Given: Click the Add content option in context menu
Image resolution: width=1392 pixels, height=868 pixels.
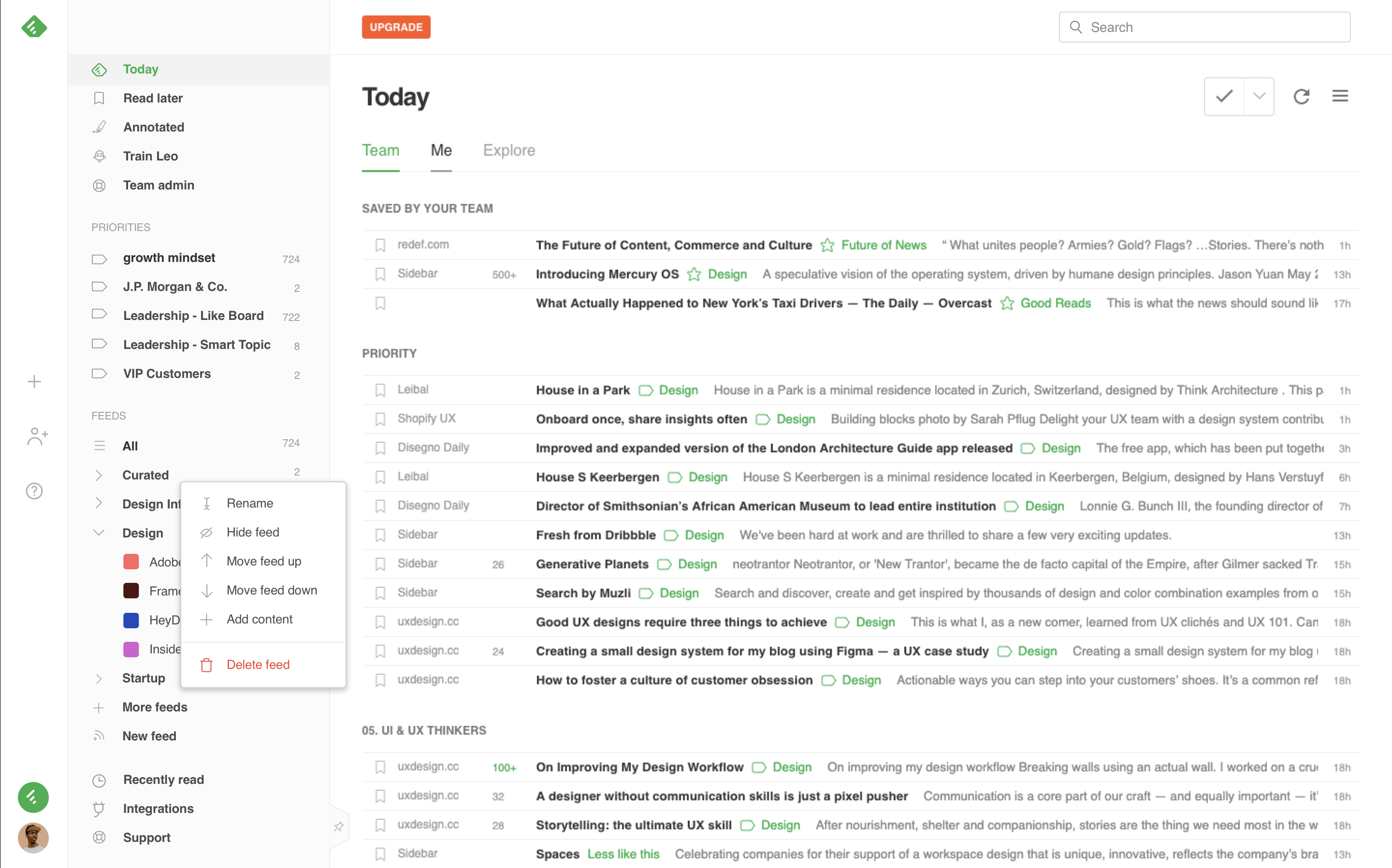Looking at the screenshot, I should click(x=259, y=618).
